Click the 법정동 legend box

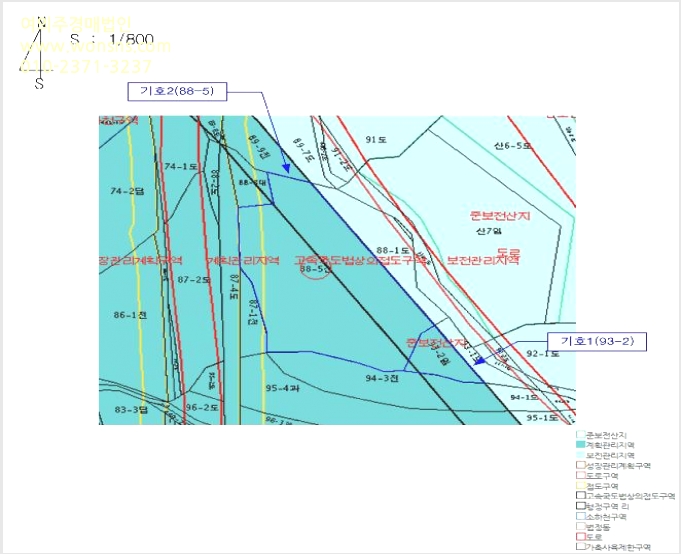click(x=581, y=527)
